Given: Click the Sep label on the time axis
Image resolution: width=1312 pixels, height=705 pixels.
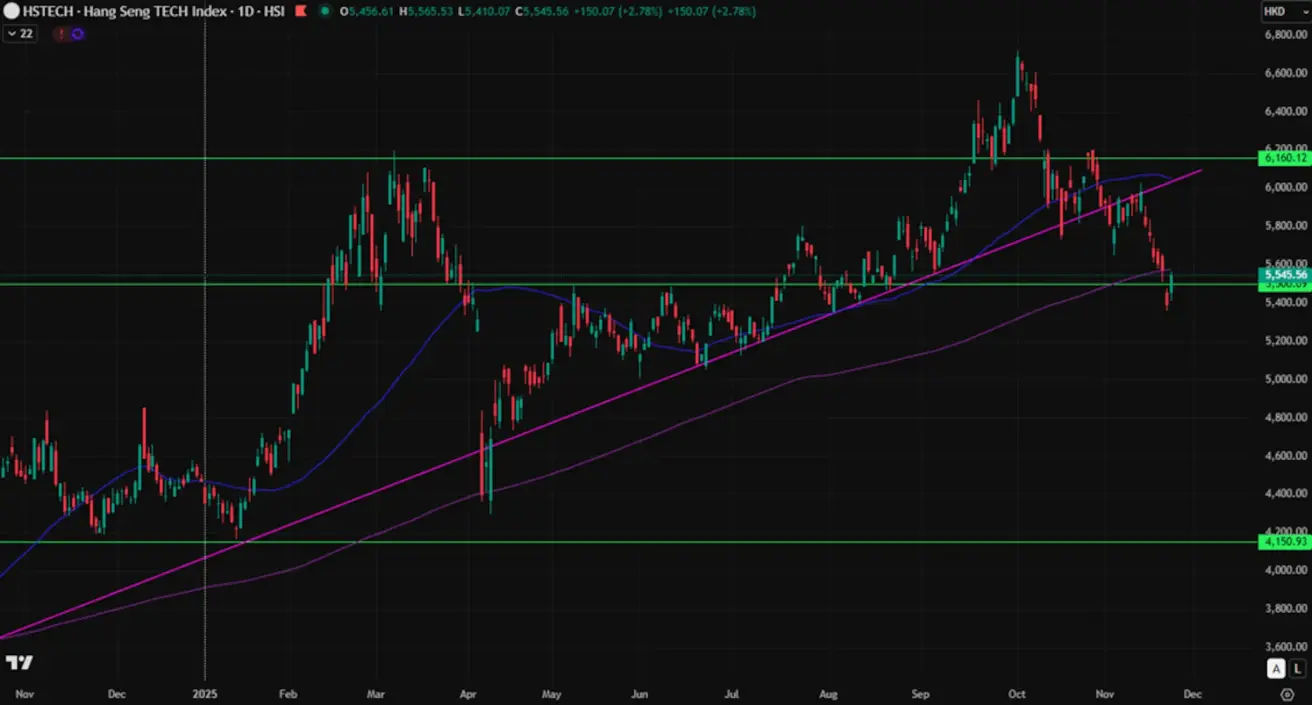Looking at the screenshot, I should pos(921,693).
